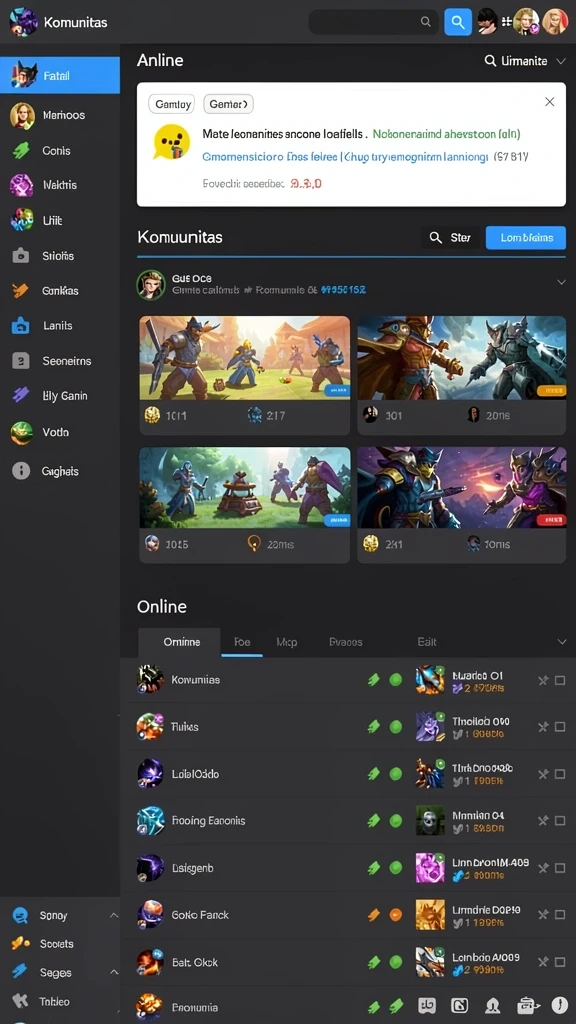576x1024 pixels.
Task: Switch to the Eait tab
Action: (x=426, y=642)
